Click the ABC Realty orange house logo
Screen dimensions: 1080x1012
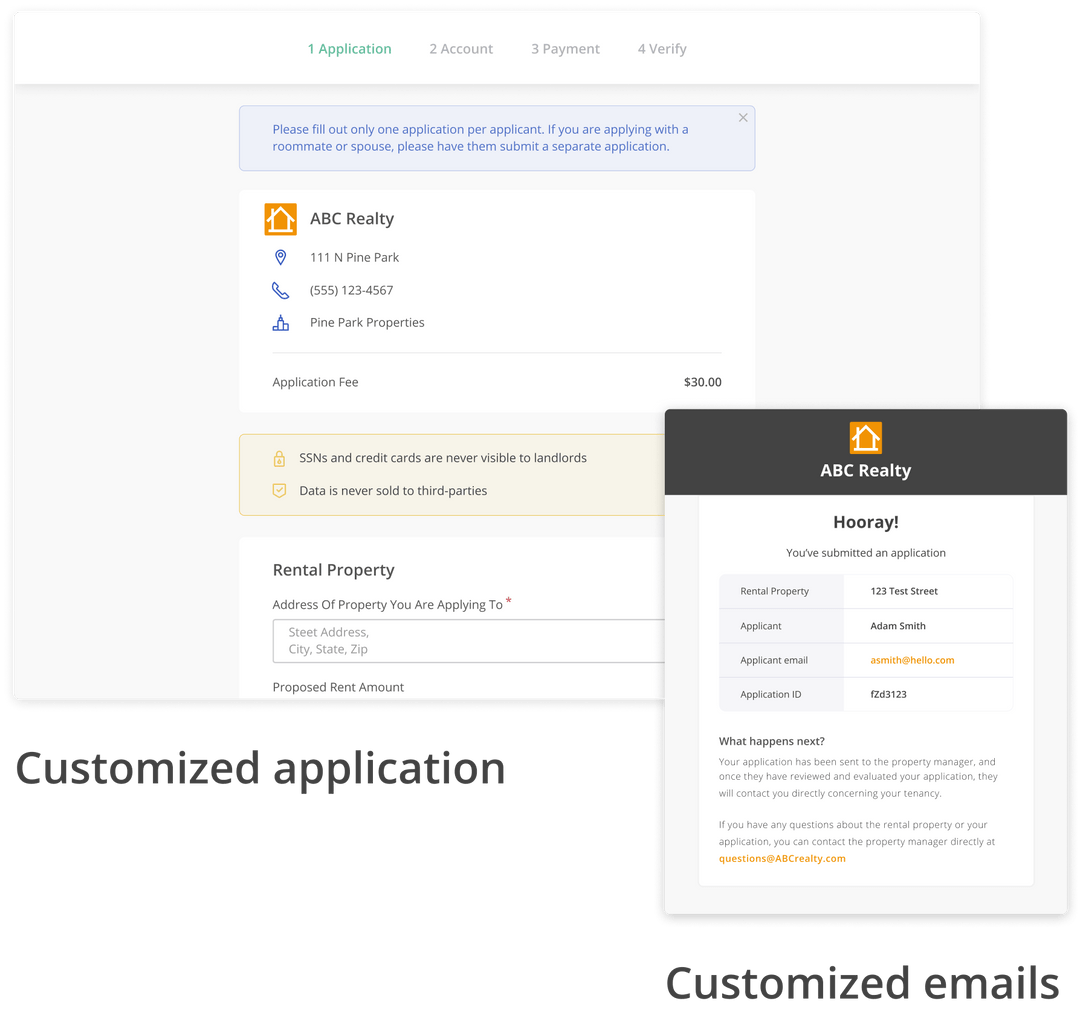coord(280,219)
